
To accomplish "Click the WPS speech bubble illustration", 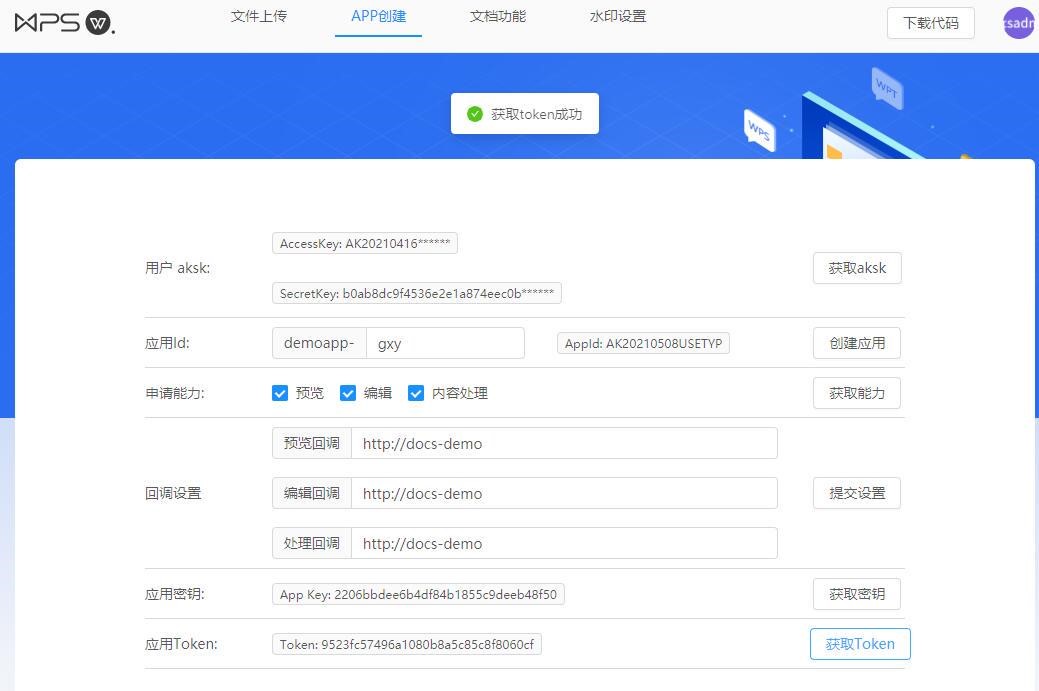I will point(760,131).
